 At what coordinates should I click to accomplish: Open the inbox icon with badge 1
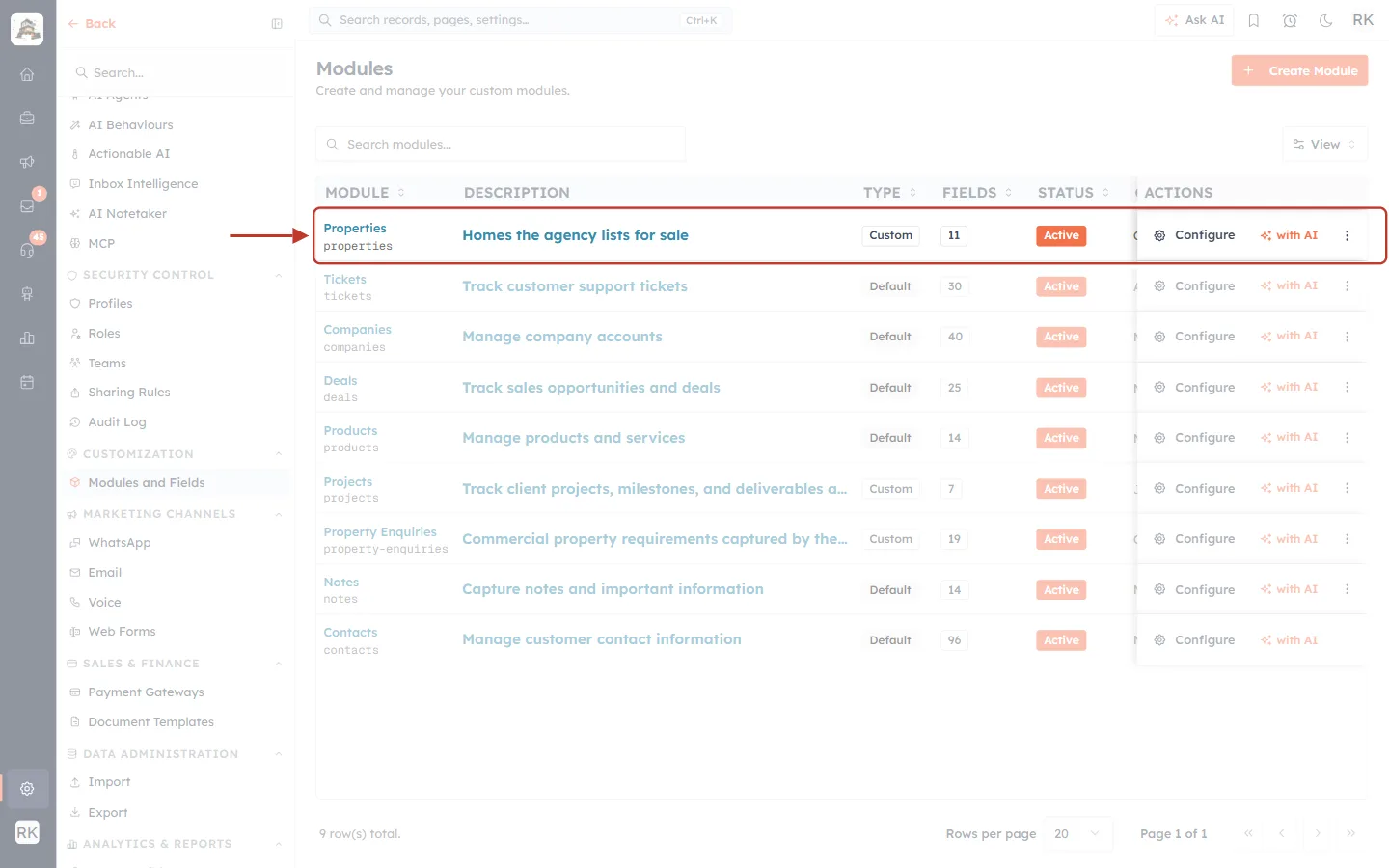point(27,205)
